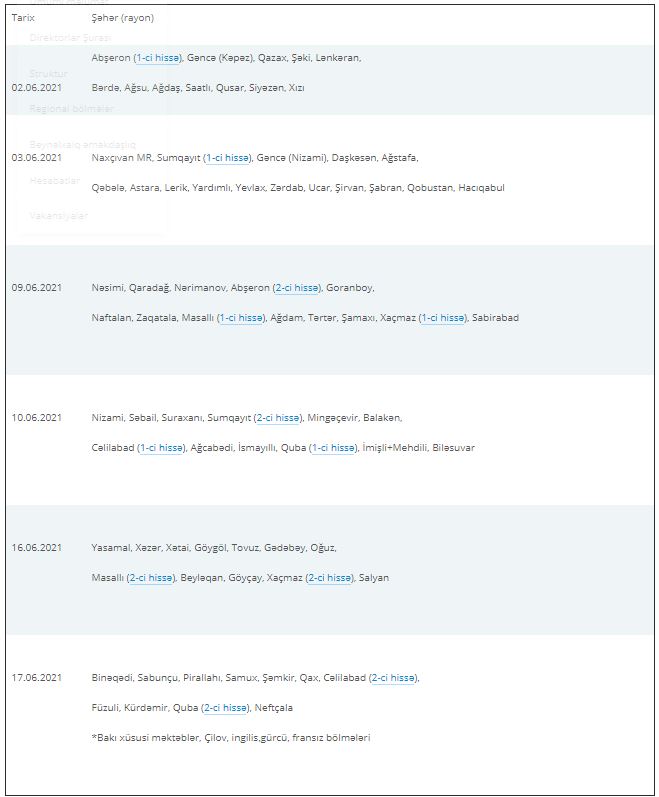
Task: Open Sumqayıt 2-ci hissə link
Action: click(278, 418)
